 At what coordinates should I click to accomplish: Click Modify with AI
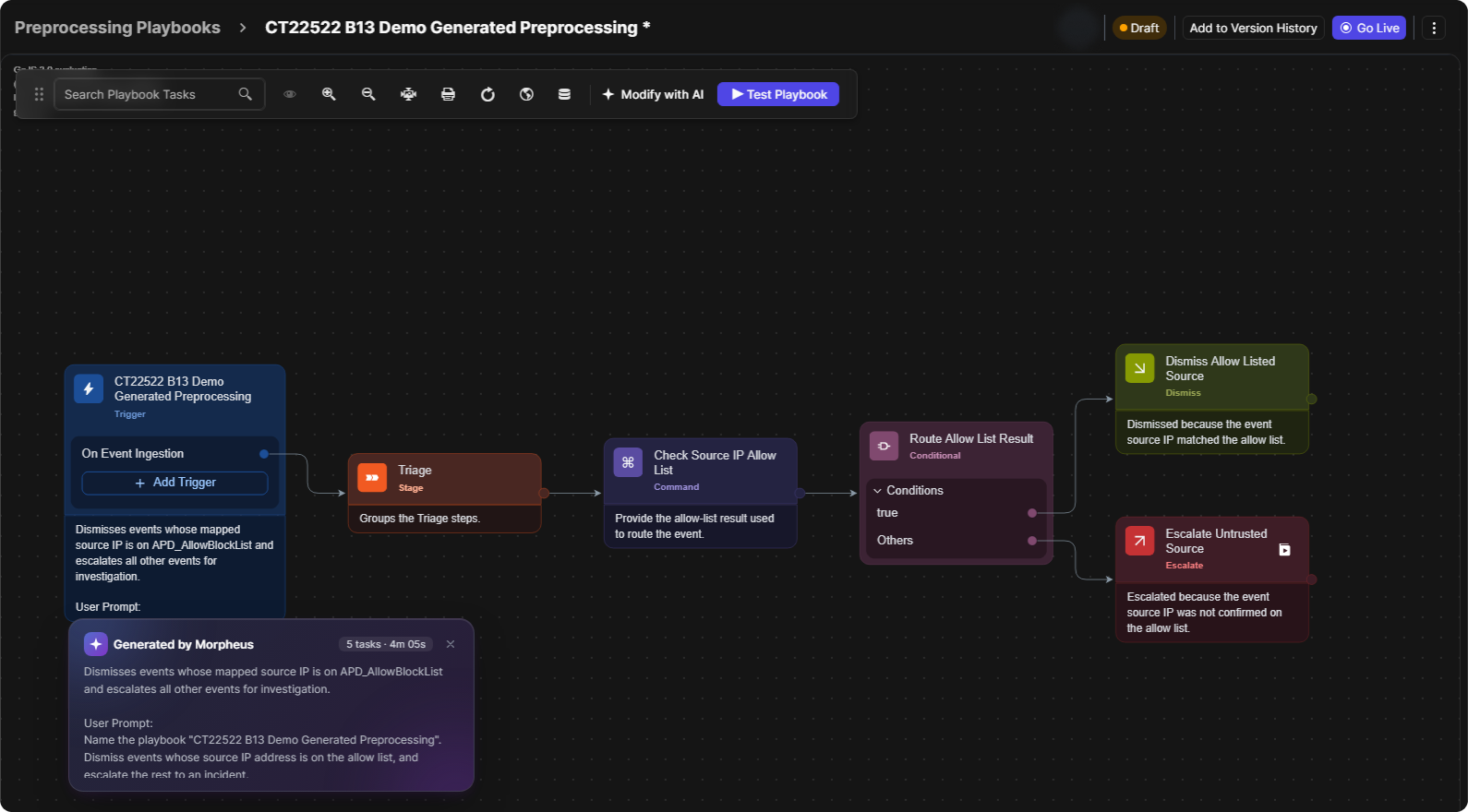[653, 94]
